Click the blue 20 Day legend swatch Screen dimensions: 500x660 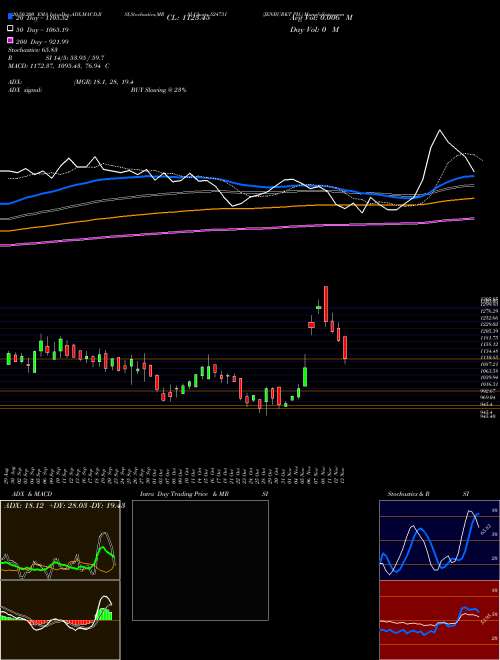[10, 17]
